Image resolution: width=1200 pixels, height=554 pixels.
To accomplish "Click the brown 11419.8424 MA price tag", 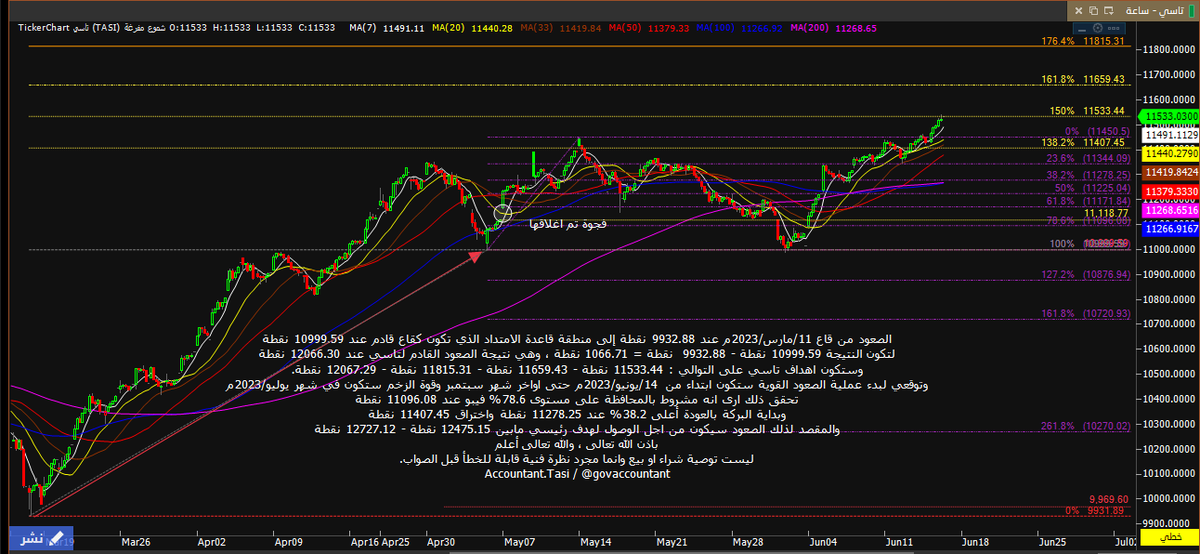I will [x=1172, y=172].
